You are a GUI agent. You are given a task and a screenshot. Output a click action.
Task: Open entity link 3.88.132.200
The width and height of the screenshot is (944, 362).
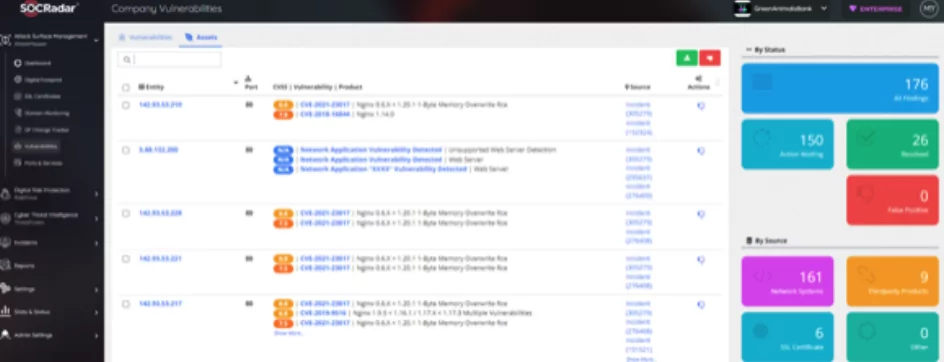(158, 150)
